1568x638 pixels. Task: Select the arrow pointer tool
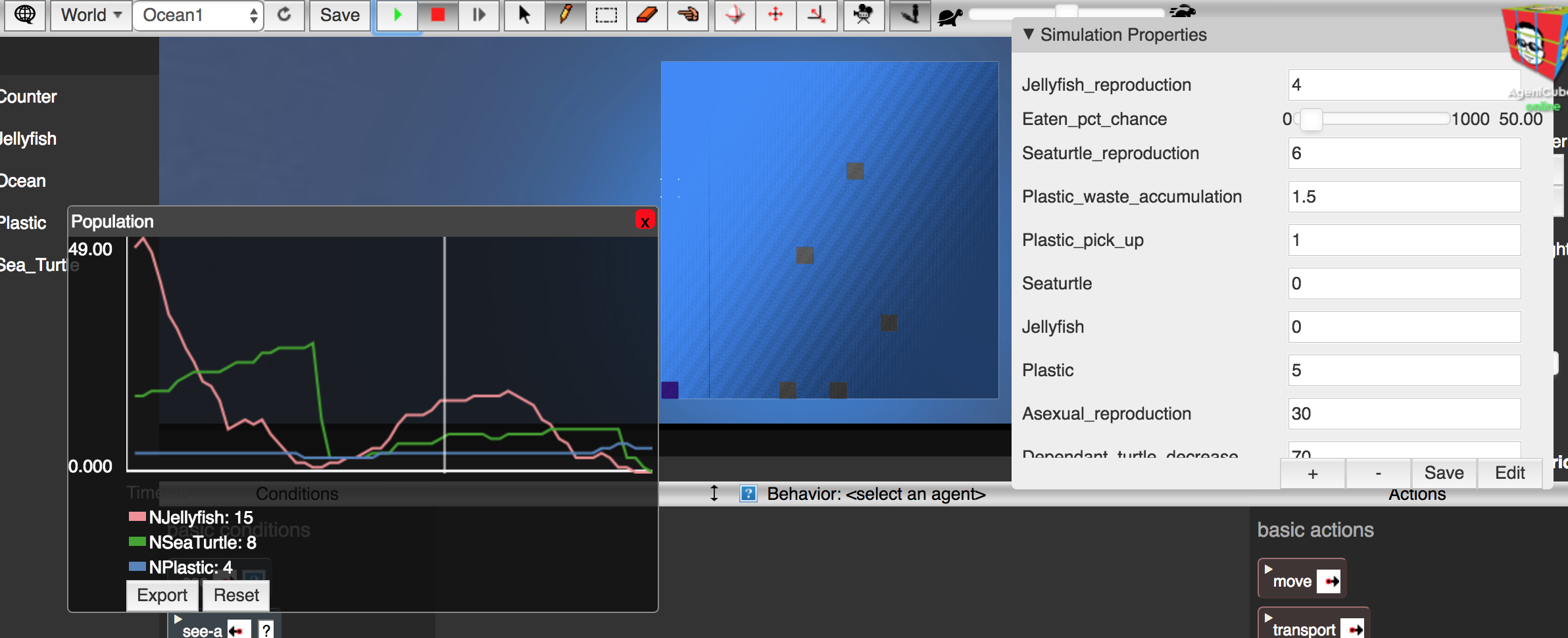524,14
